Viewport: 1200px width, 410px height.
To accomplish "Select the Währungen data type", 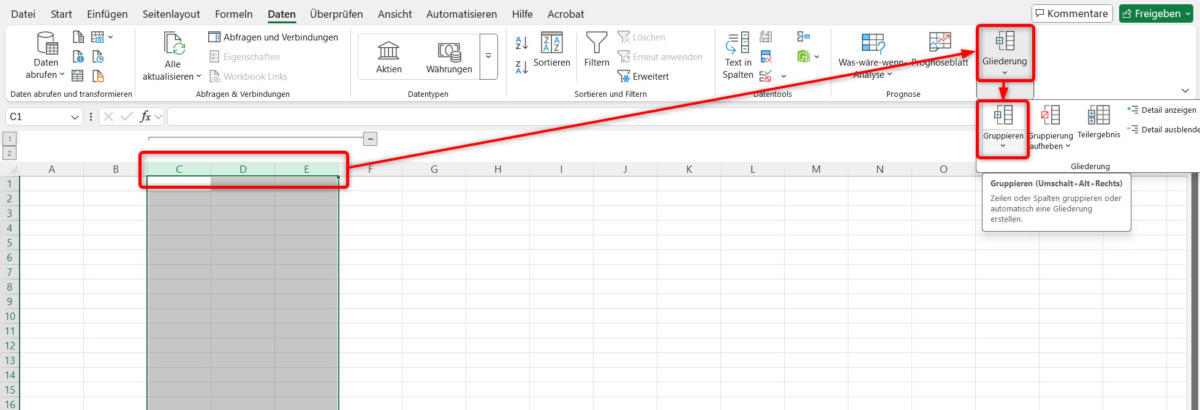I will (449, 56).
